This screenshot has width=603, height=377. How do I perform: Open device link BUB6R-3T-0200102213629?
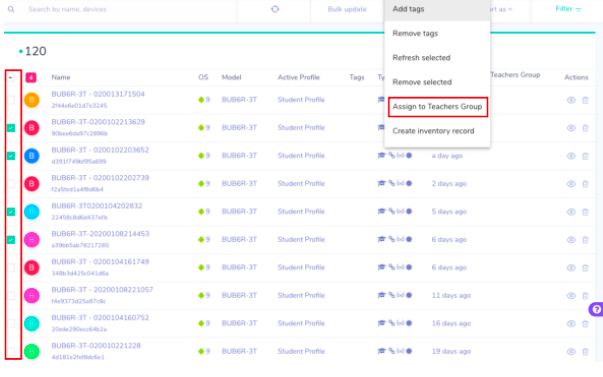(98, 122)
